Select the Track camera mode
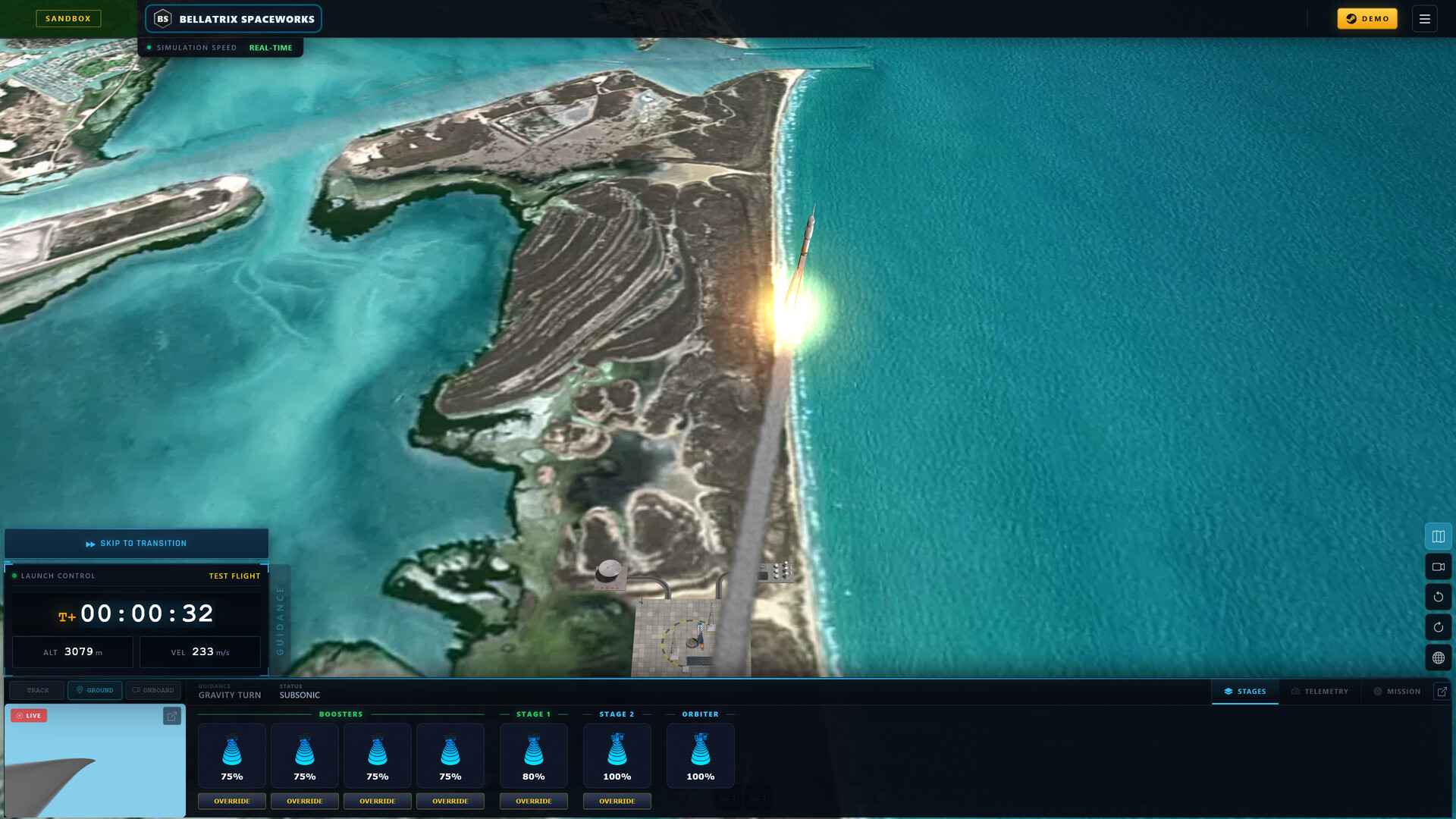The width and height of the screenshot is (1456, 819). 37,691
